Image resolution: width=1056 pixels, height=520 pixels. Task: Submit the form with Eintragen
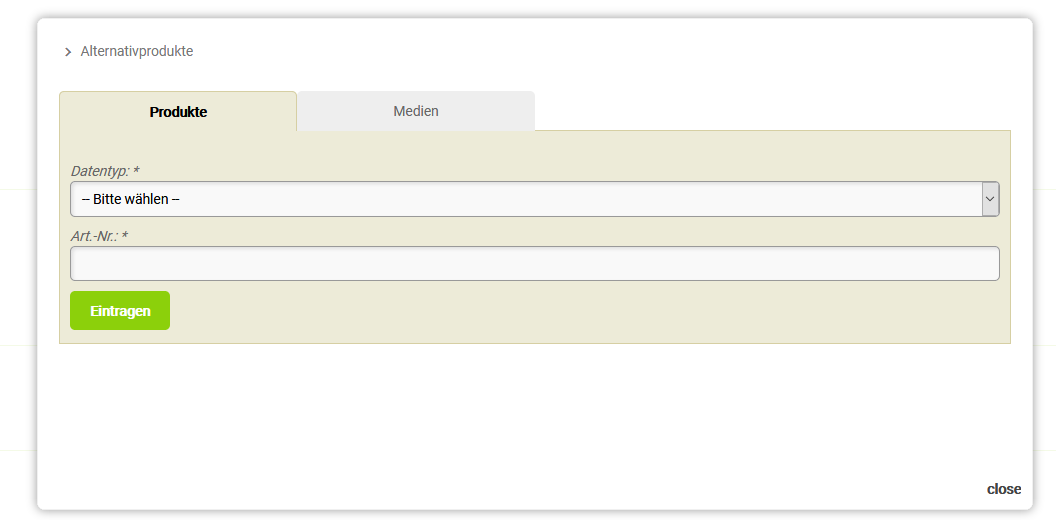click(x=120, y=311)
